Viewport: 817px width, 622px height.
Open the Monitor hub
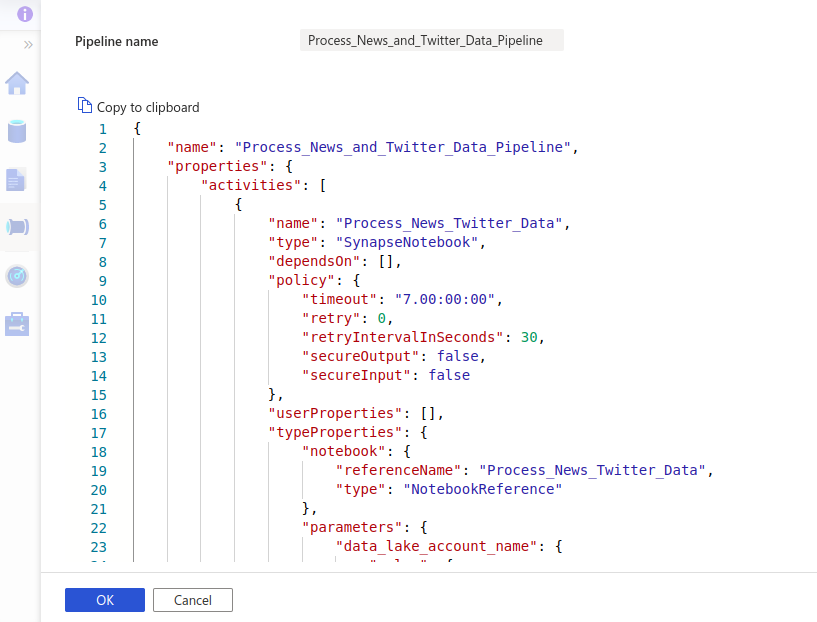[x=17, y=276]
